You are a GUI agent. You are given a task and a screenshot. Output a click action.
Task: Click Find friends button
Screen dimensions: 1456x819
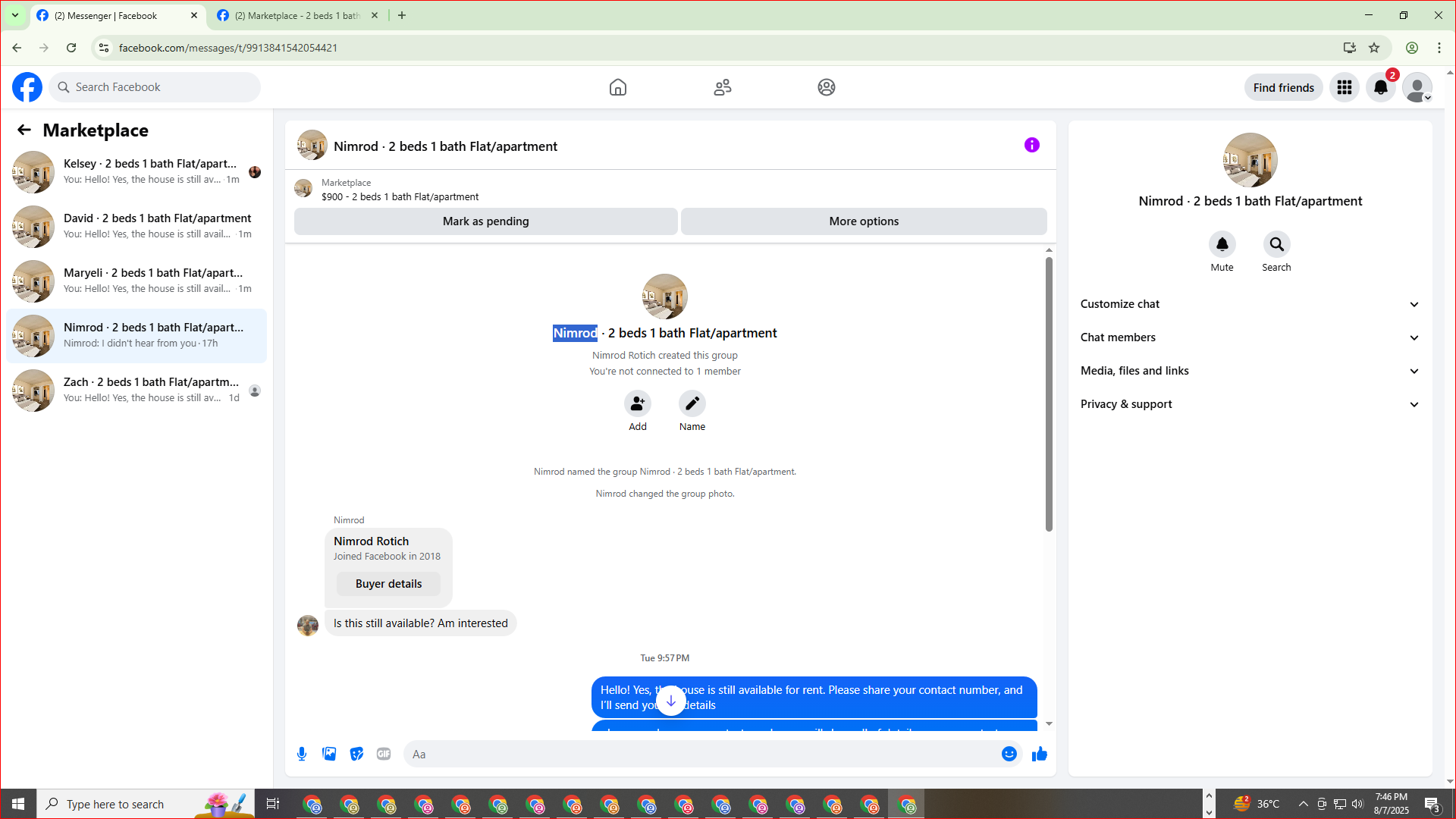click(1284, 87)
